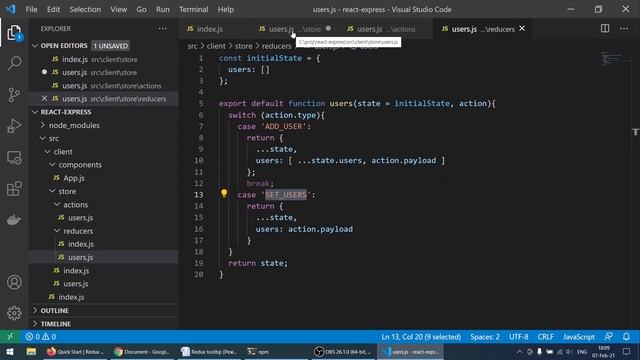Click the remote window indicator in status bar
The width and height of the screenshot is (640, 360).
point(11,337)
